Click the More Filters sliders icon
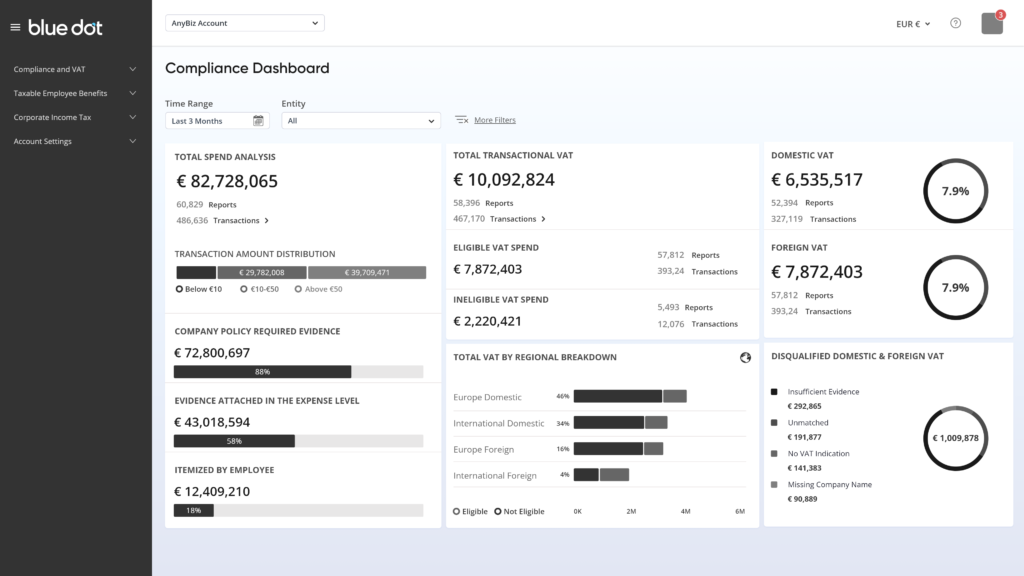The height and width of the screenshot is (576, 1024). (461, 120)
